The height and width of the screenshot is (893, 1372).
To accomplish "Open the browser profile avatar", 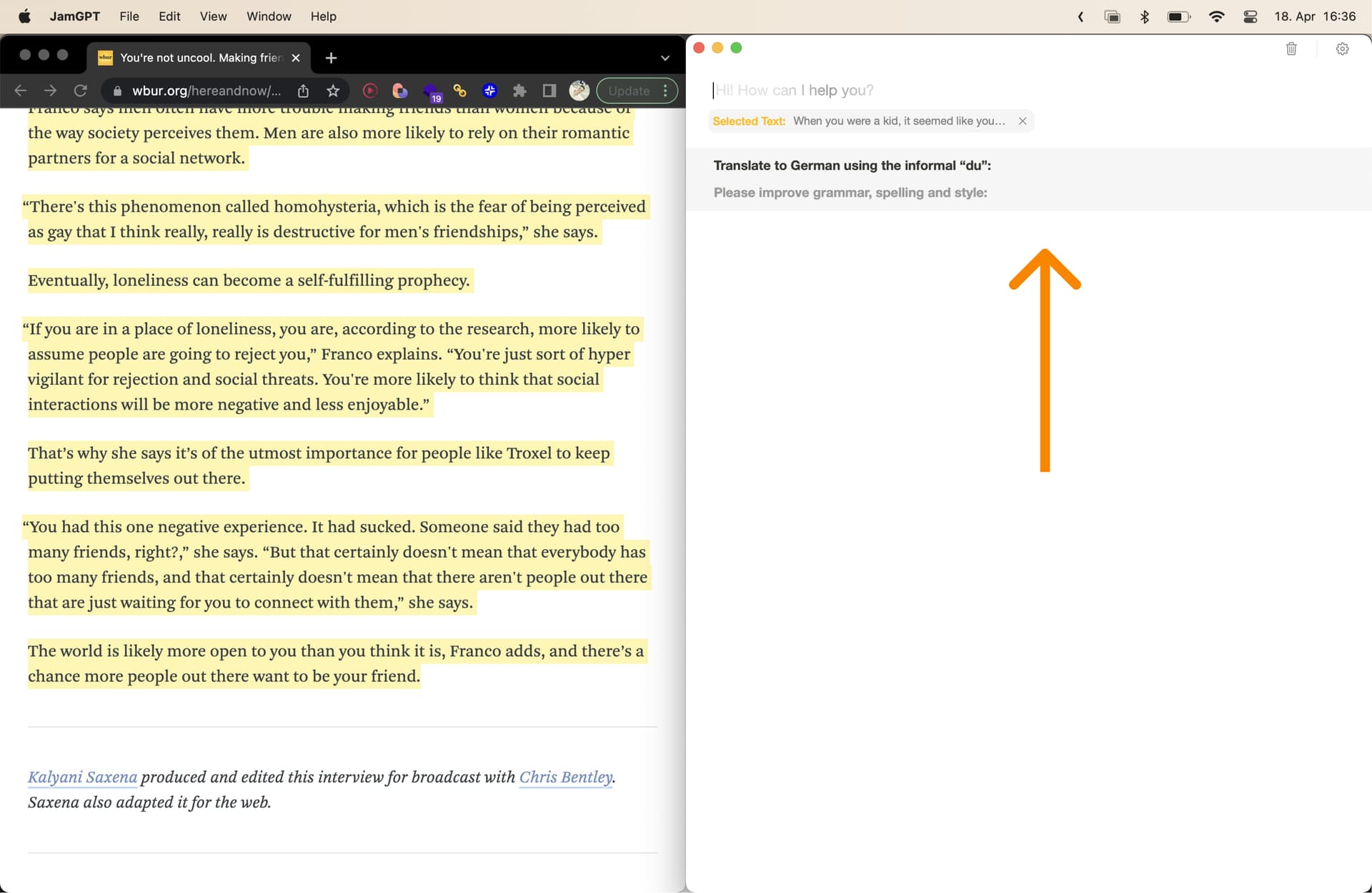I will pos(580,91).
